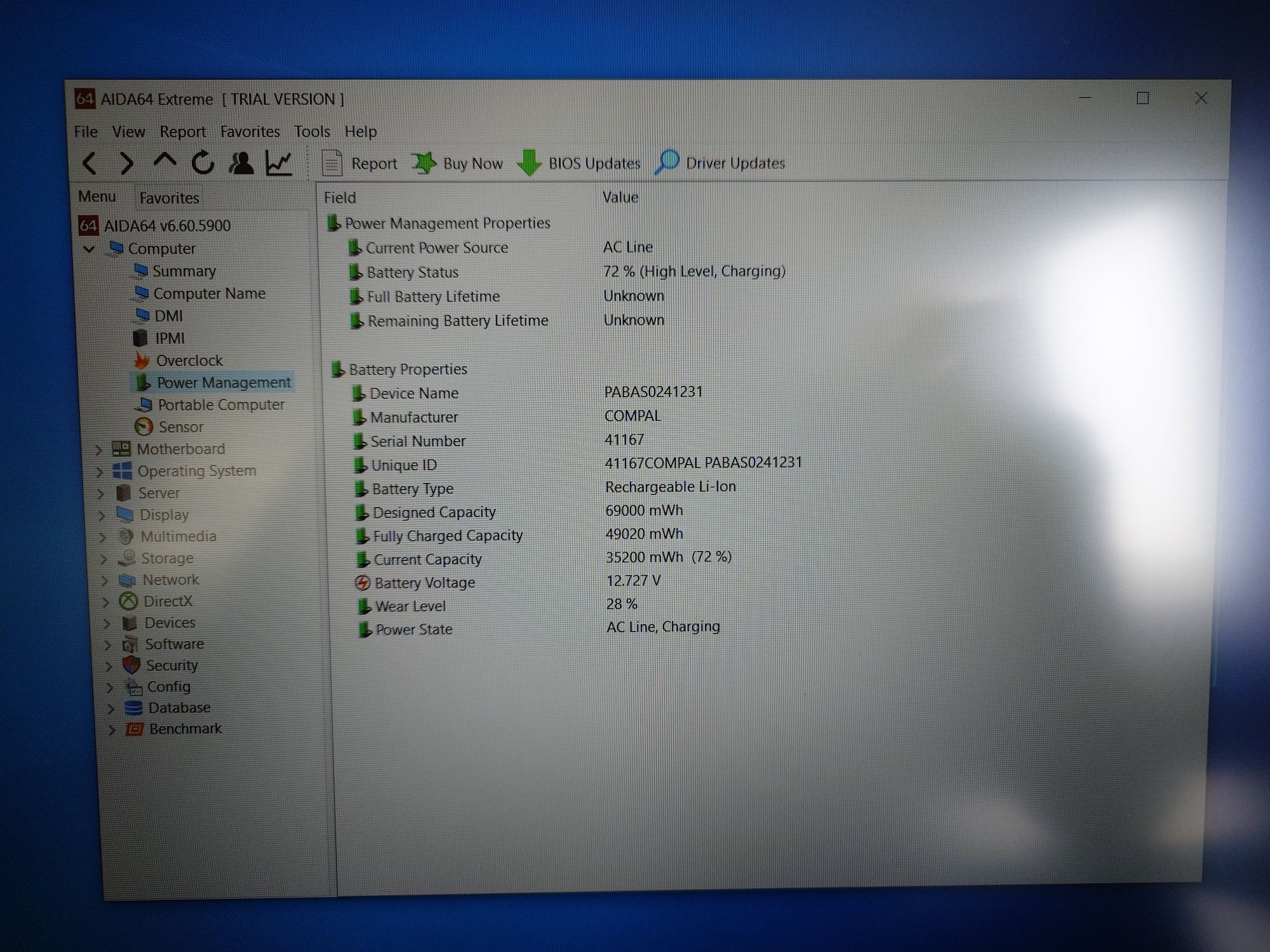
Task: Select the Device Name row
Action: [x=527, y=393]
